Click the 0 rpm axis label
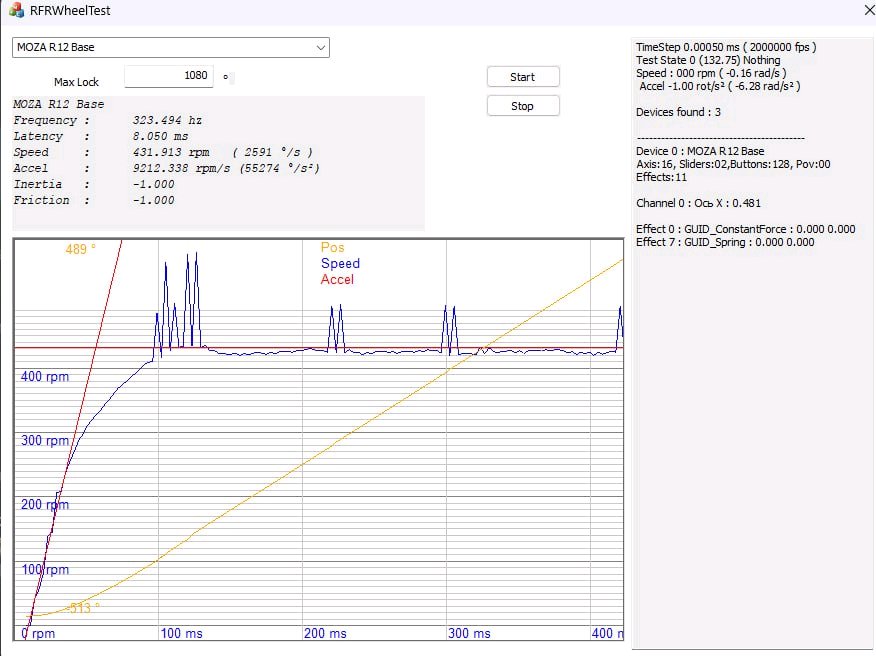 coord(38,634)
